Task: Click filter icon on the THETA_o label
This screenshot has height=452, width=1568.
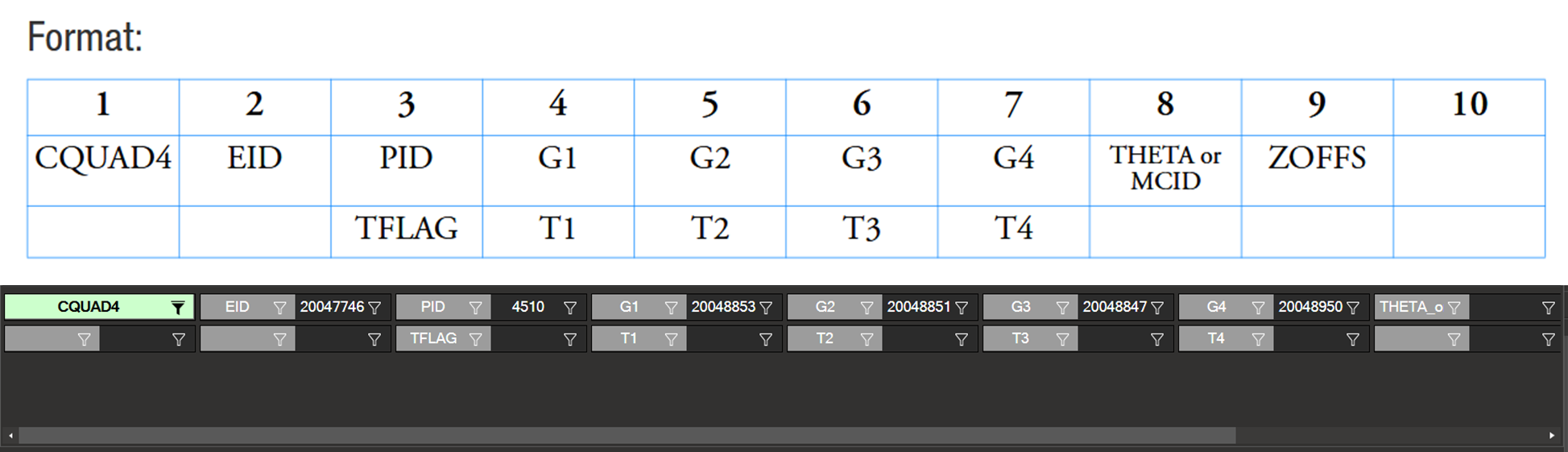Action: click(1454, 308)
